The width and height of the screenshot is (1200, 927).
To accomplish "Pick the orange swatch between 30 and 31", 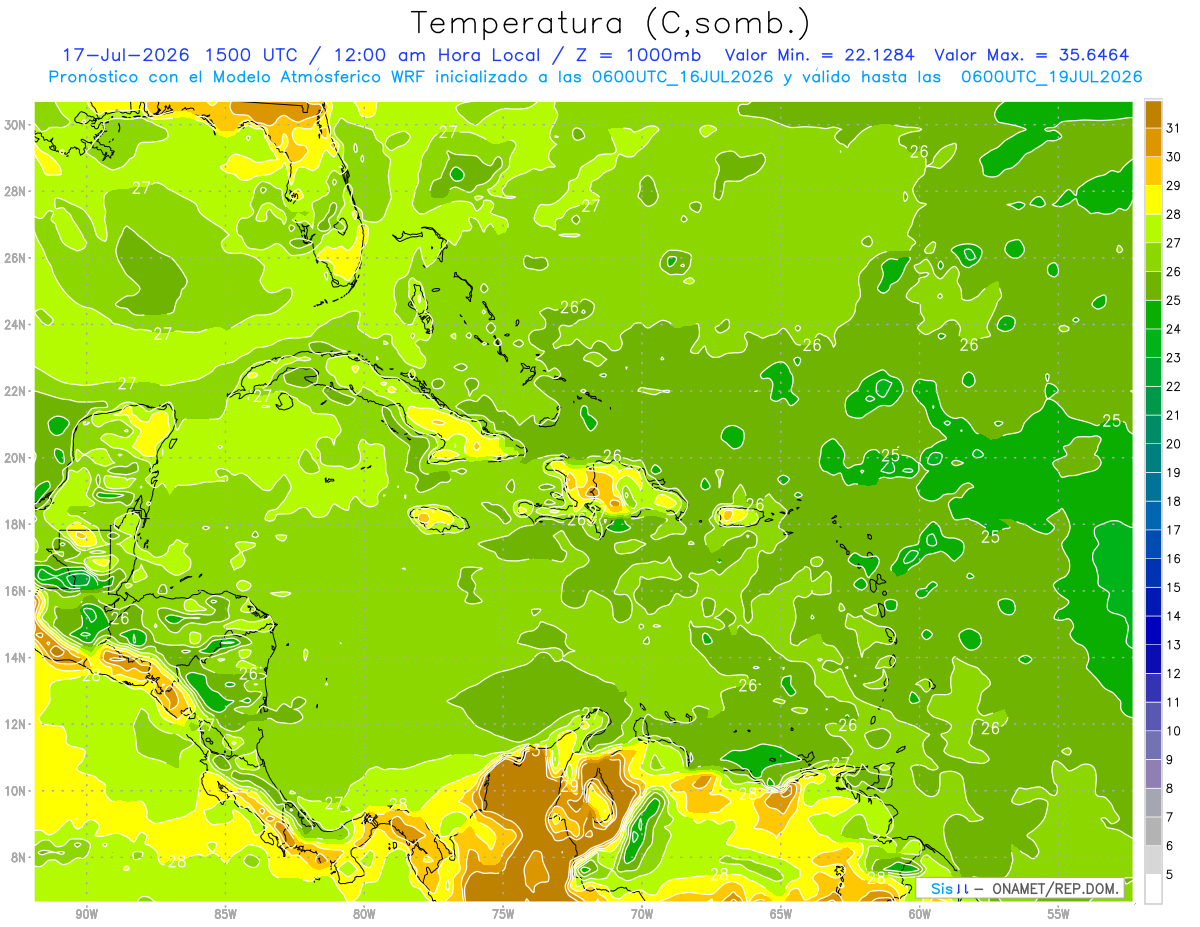I will click(x=1153, y=142).
